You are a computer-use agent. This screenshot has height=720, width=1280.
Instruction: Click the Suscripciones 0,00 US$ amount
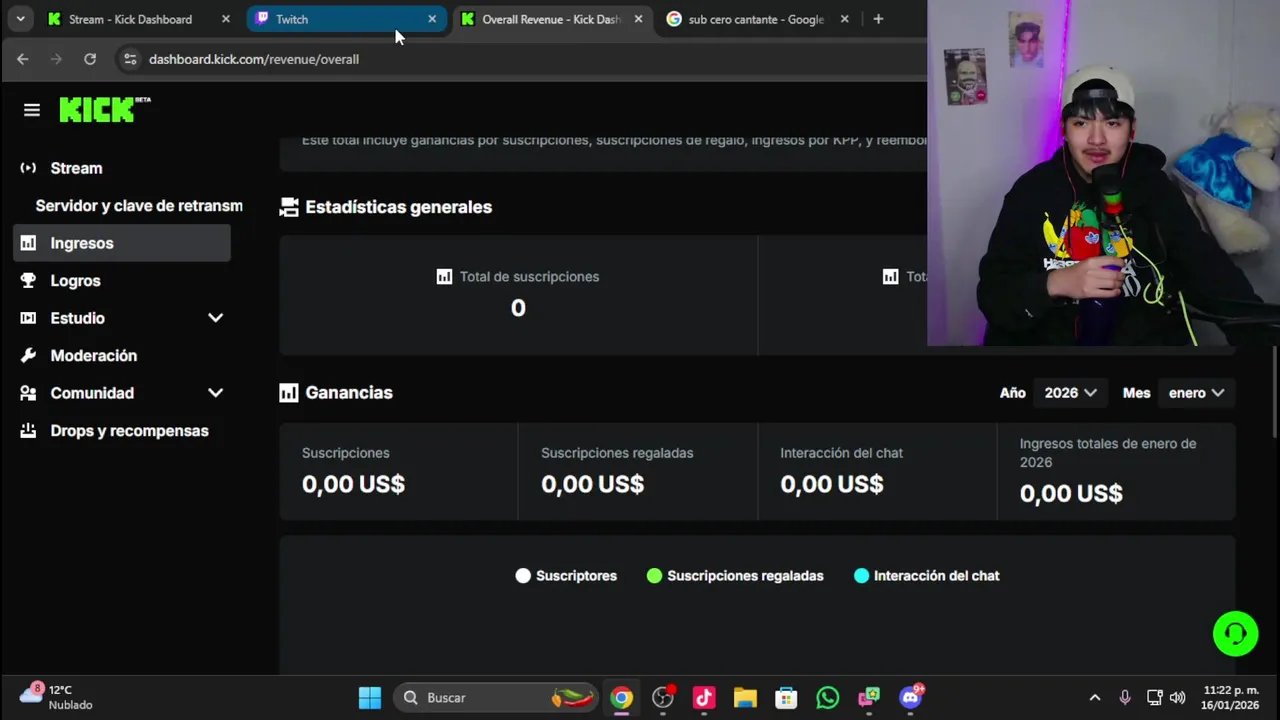[x=353, y=485]
